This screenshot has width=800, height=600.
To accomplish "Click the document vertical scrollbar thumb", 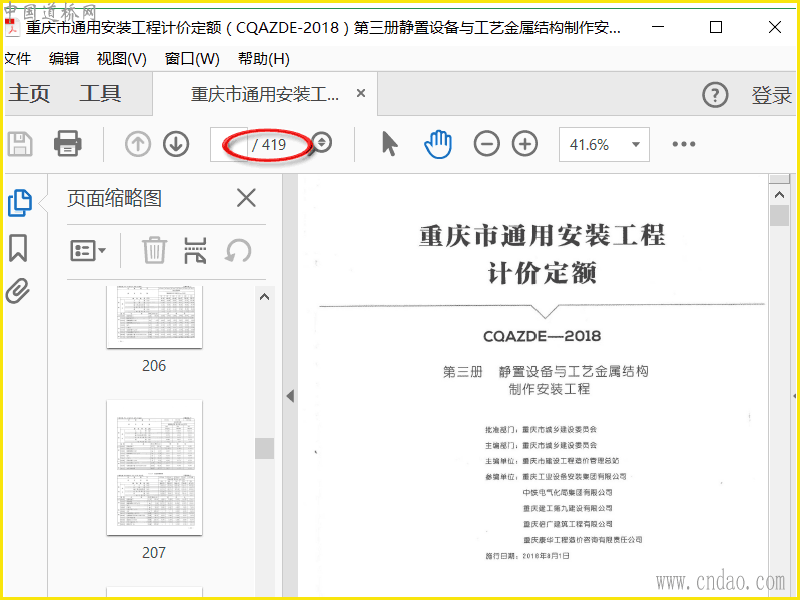I will coord(779,215).
